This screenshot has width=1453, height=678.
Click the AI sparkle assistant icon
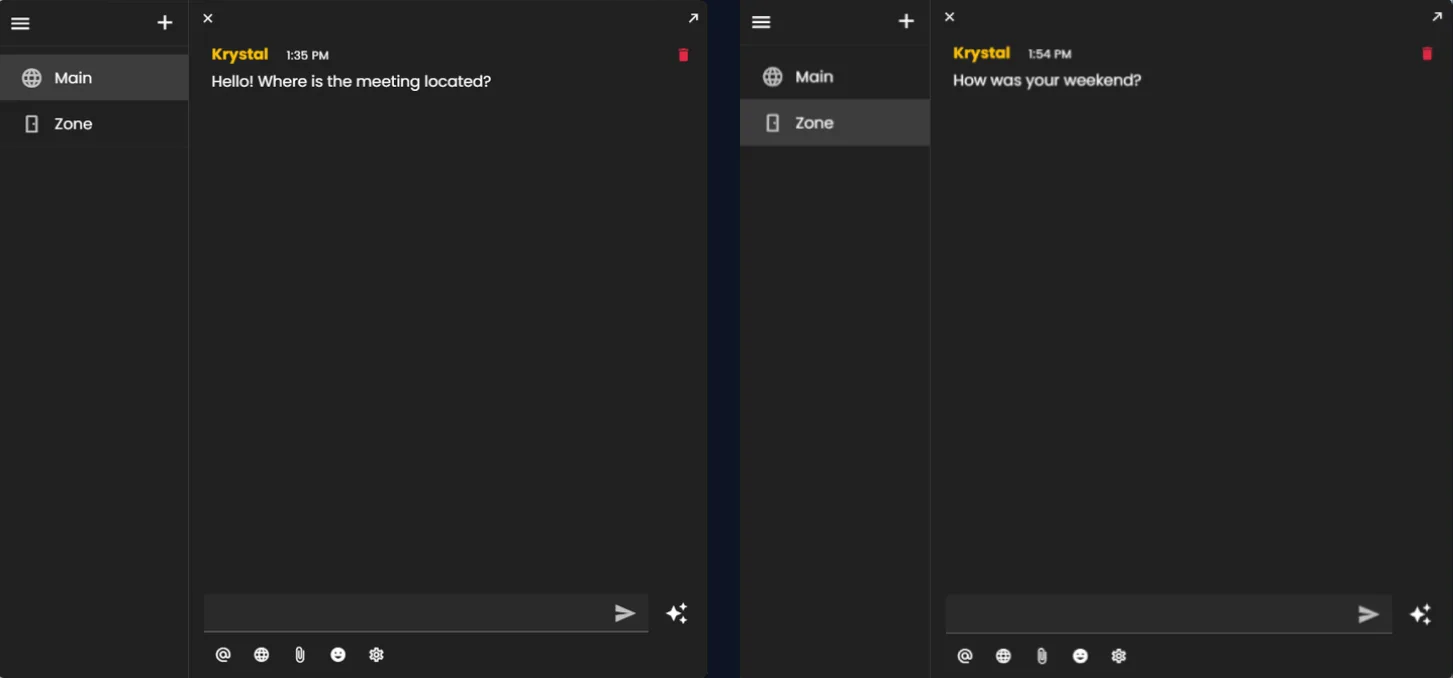(677, 613)
